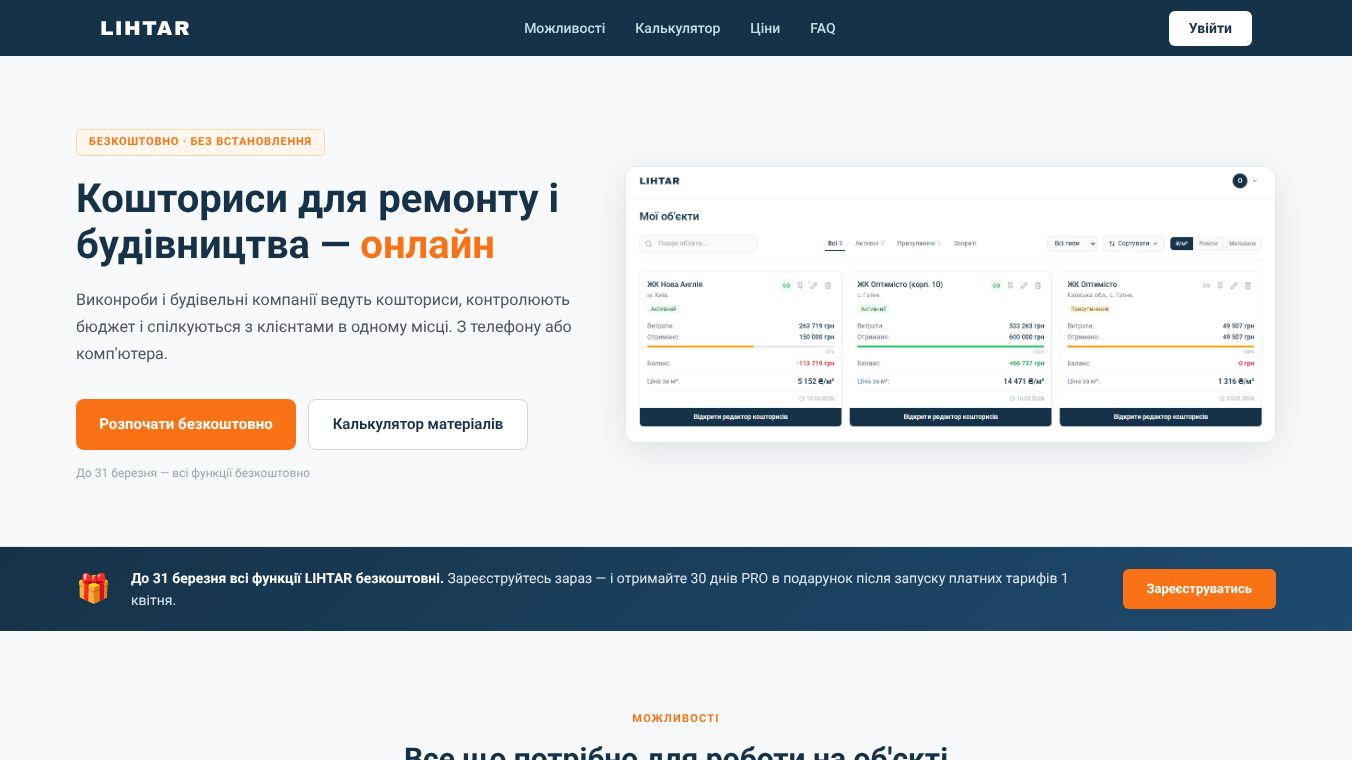
Task: Click the 5 152 ₴/м² price value
Action: pos(816,381)
